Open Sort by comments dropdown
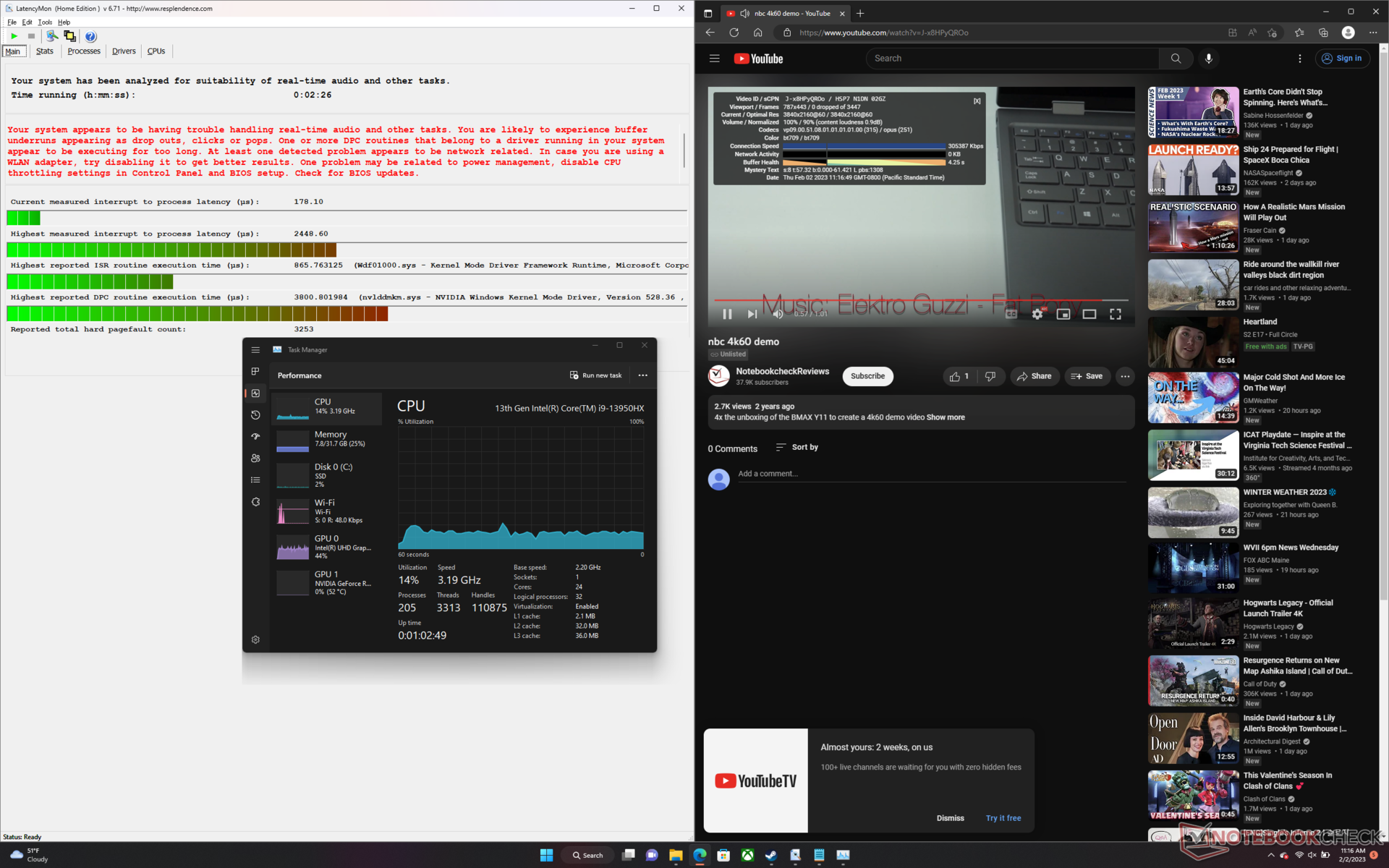This screenshot has height=868, width=1389. click(797, 447)
